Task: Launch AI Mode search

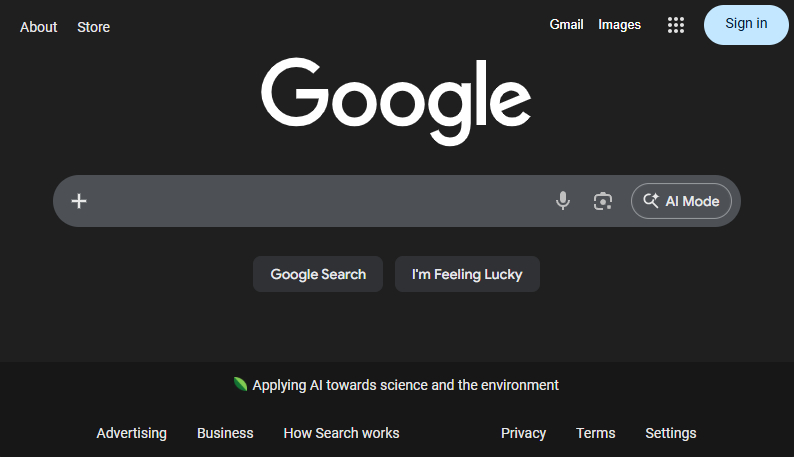Action: tap(681, 201)
